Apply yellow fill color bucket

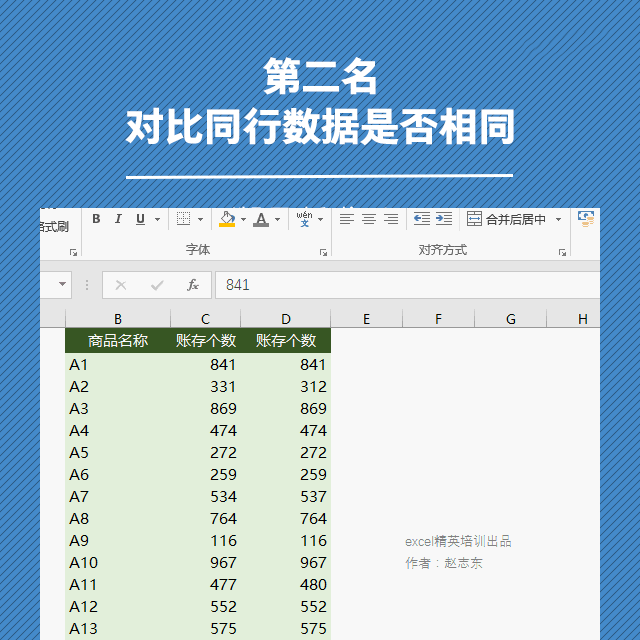point(227,219)
